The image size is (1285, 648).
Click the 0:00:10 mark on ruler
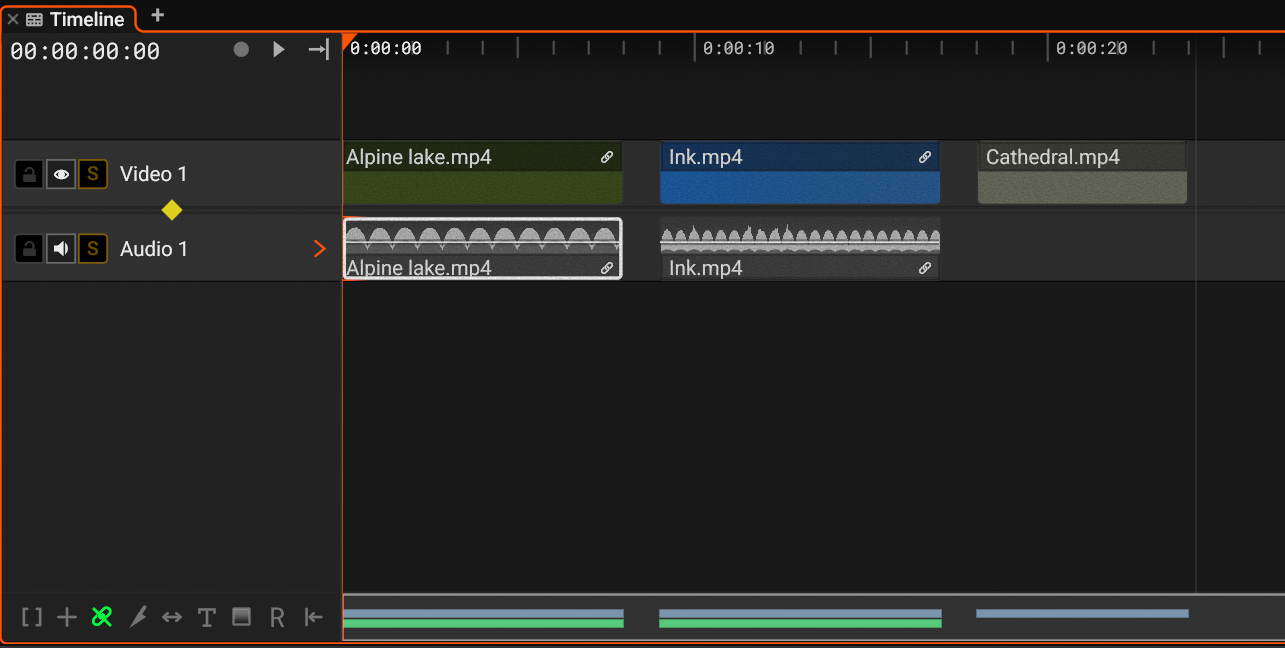click(738, 48)
